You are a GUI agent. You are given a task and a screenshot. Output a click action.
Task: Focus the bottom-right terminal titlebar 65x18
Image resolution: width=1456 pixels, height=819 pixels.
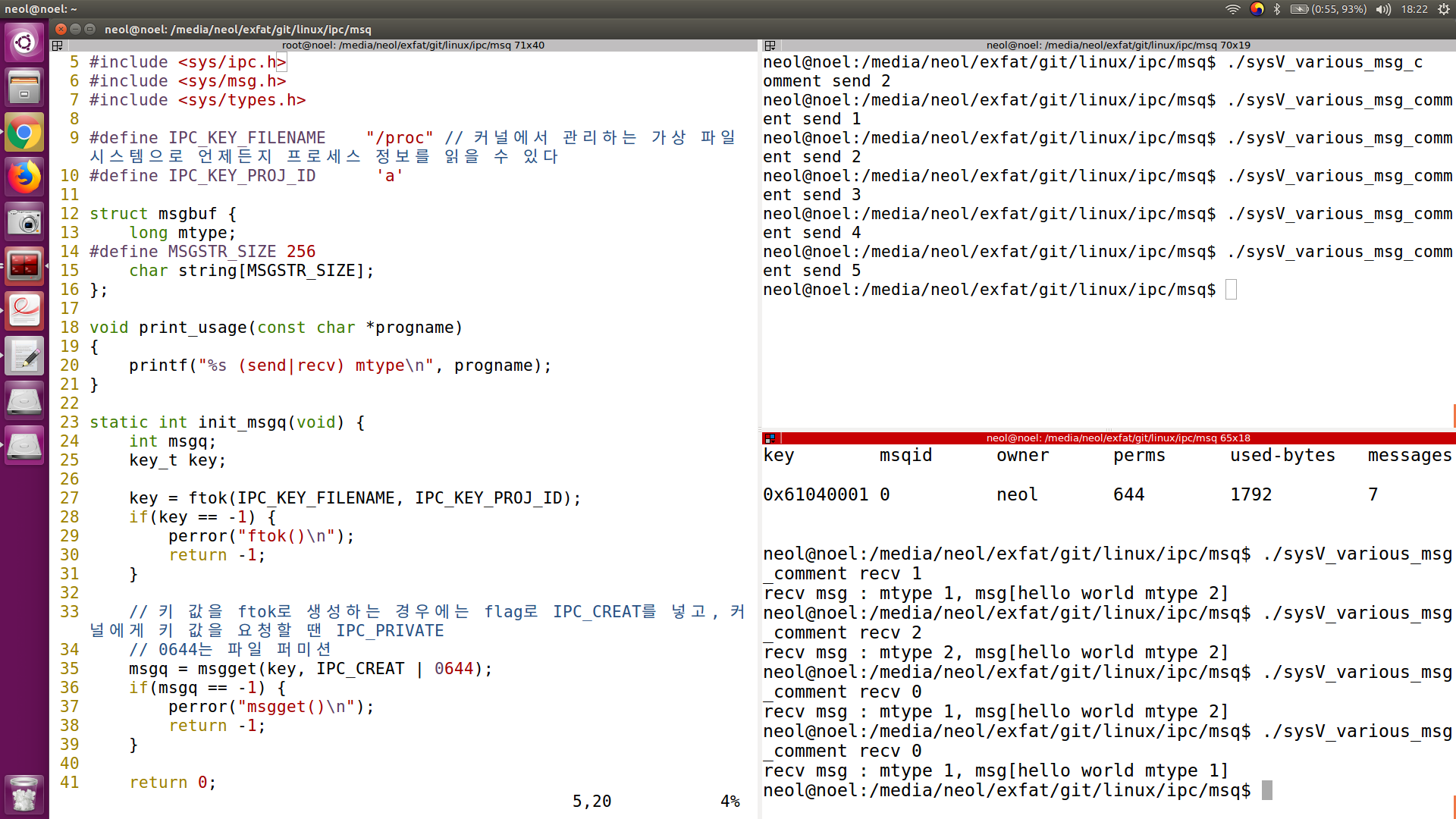coord(1118,438)
